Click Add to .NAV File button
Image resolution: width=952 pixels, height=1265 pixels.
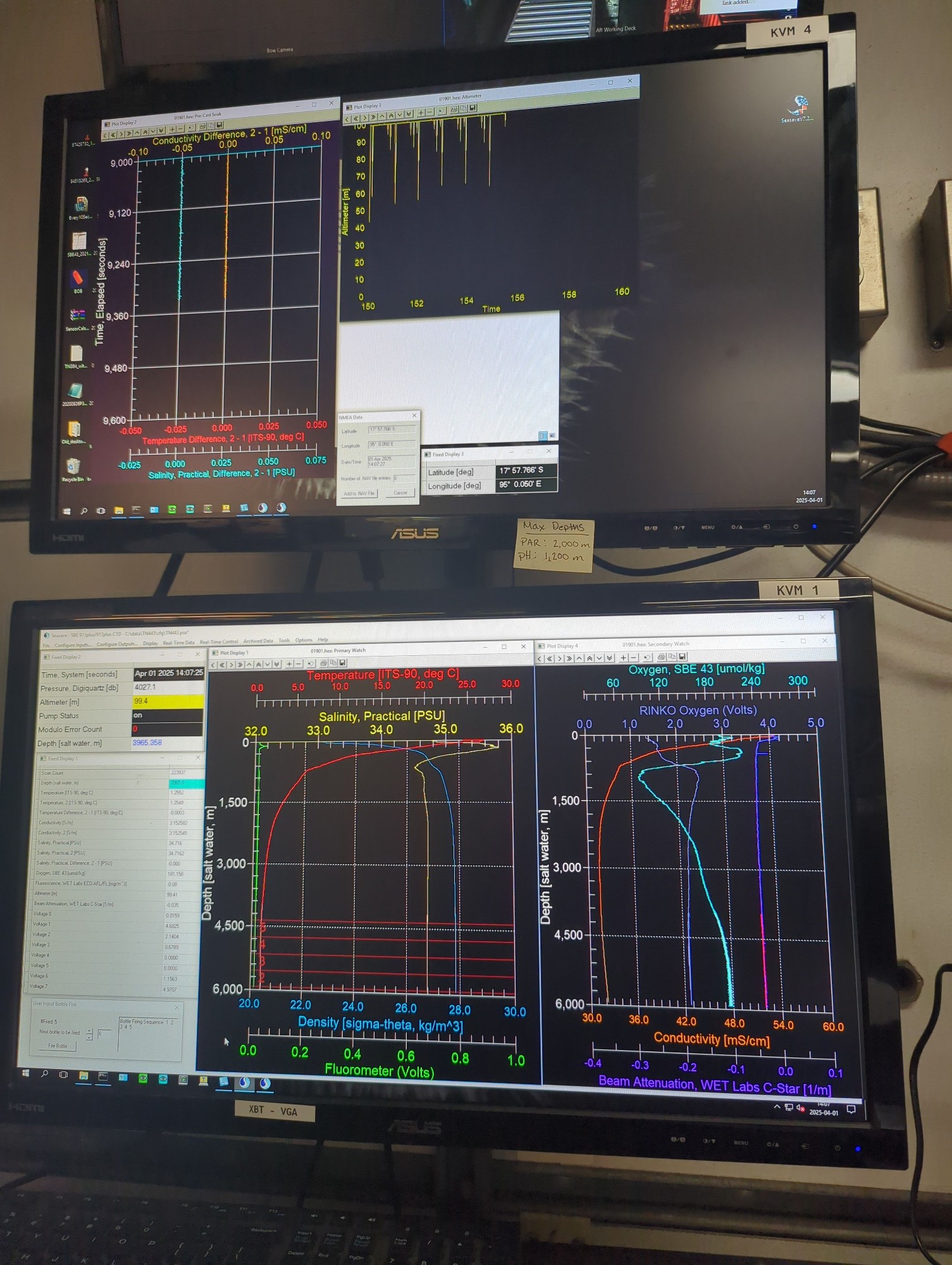(359, 493)
